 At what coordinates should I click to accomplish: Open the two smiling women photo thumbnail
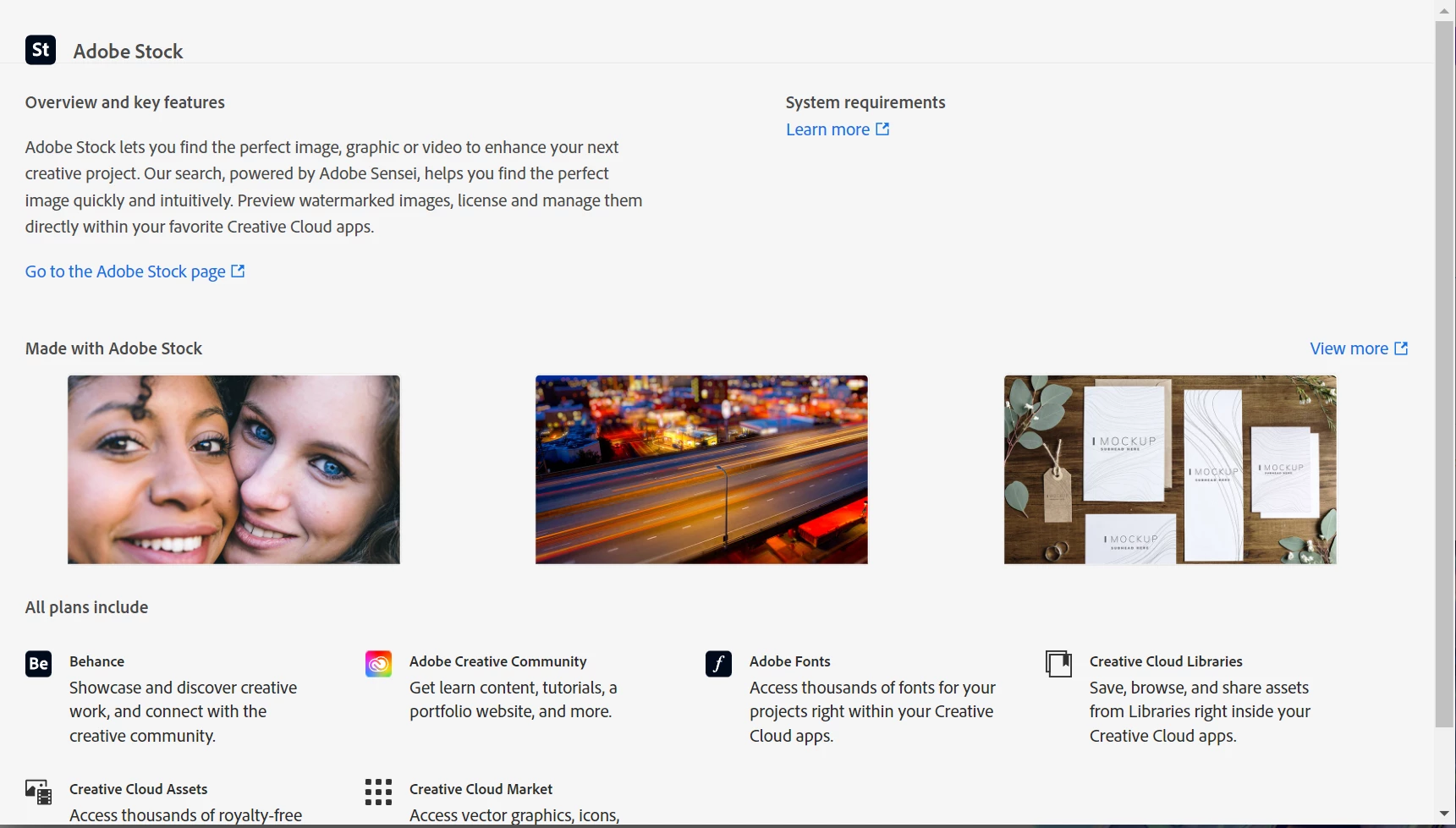coord(234,469)
